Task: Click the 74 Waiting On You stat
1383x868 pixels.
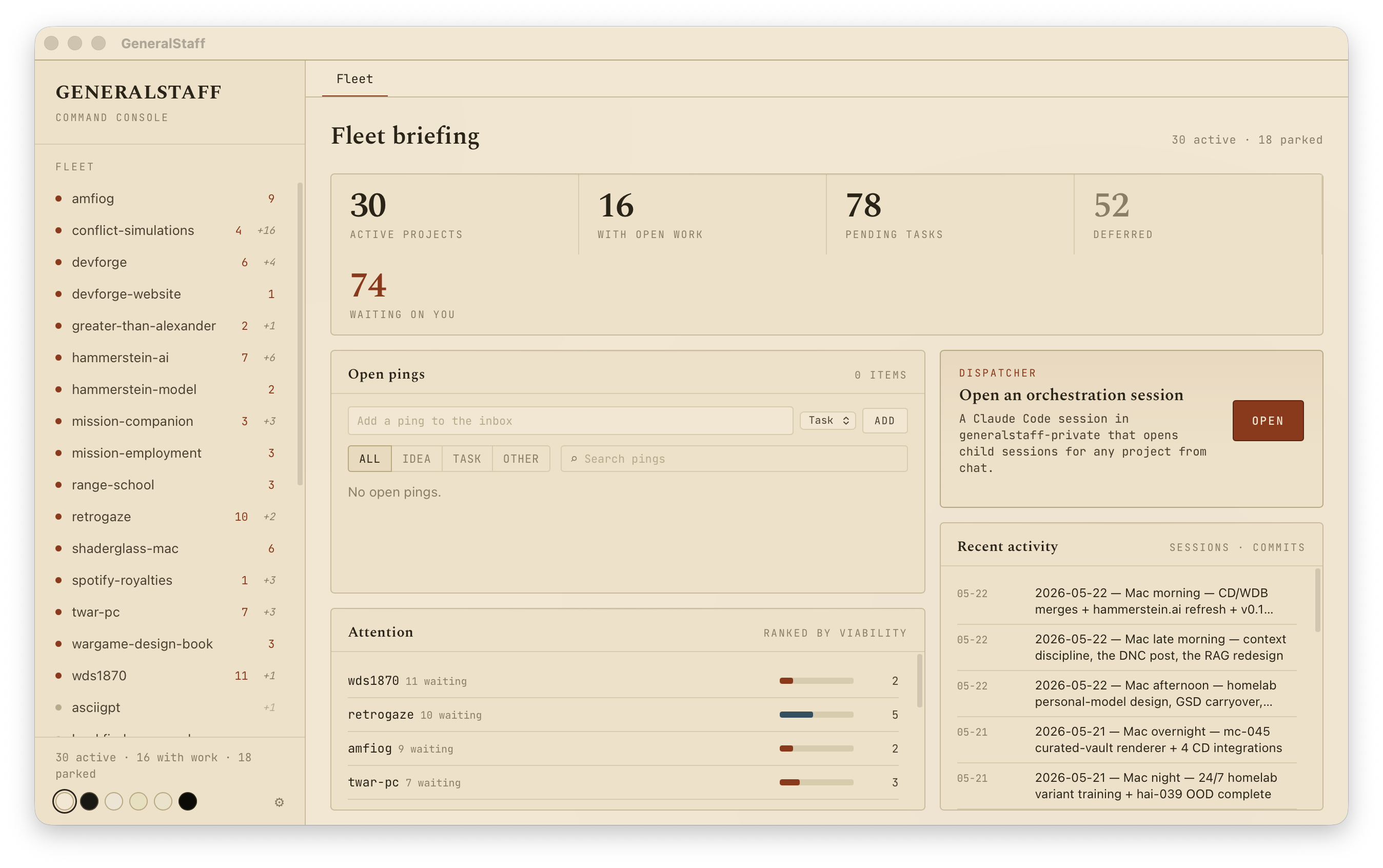Action: 455,294
